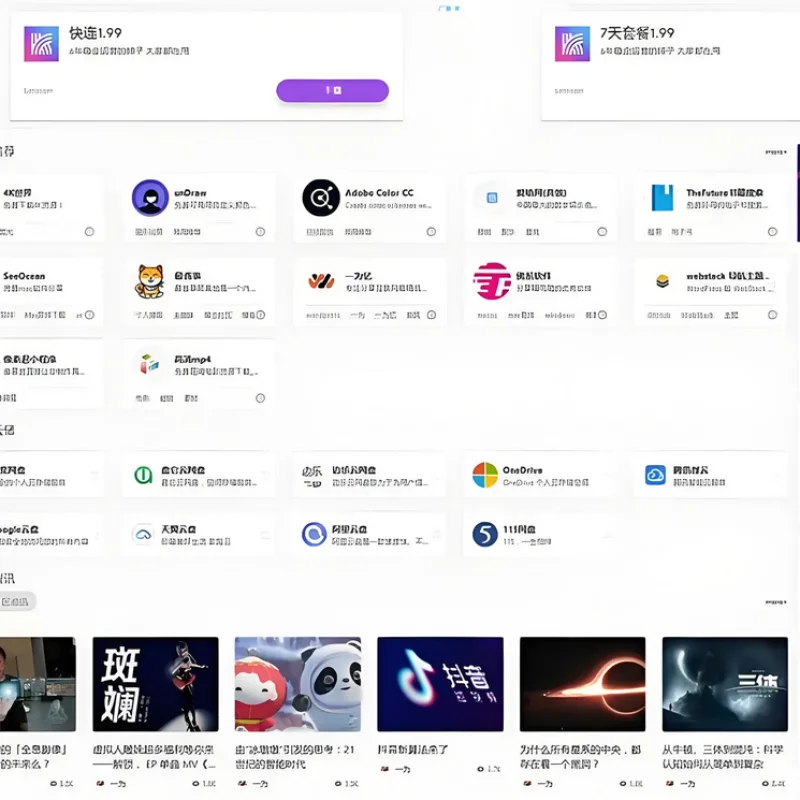
Task: Open the green circle cloud drive icon
Action: tap(143, 475)
